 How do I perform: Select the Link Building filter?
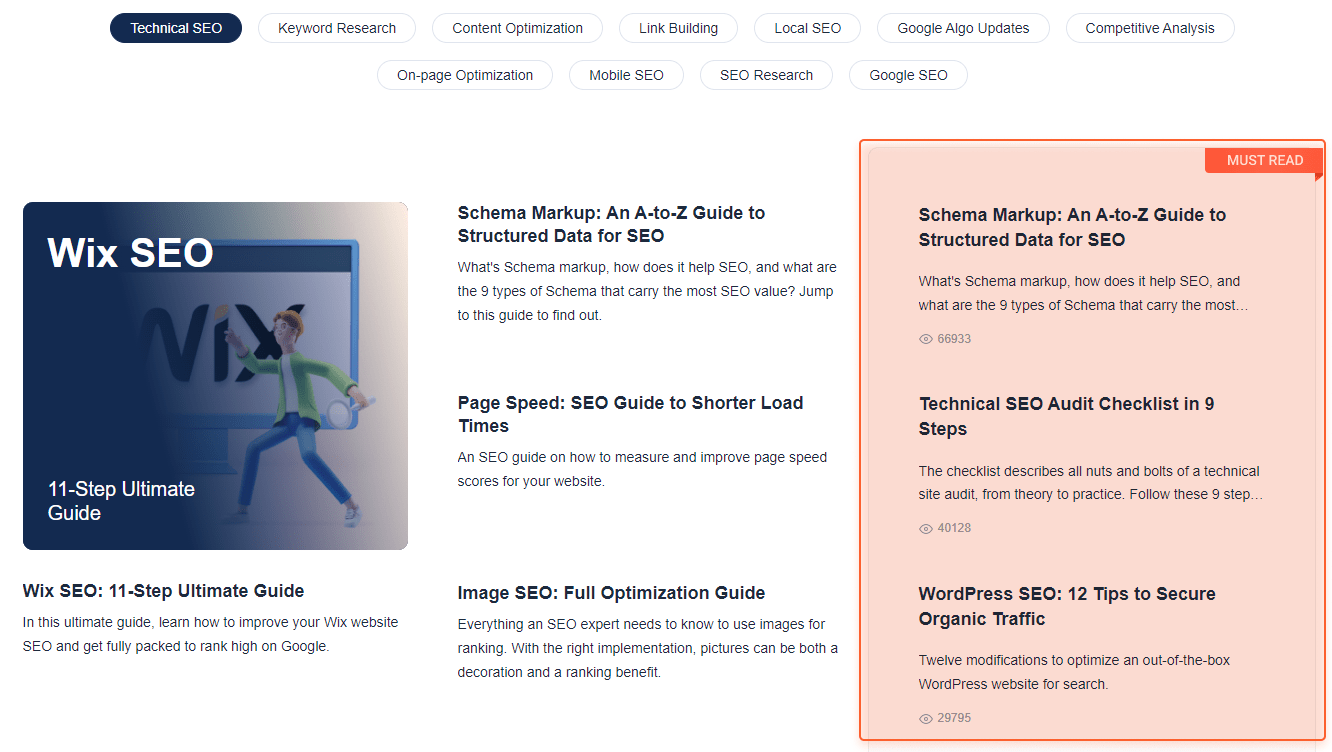tap(678, 28)
